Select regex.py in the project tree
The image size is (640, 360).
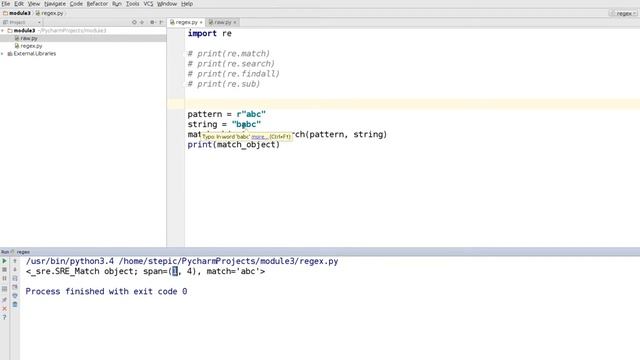[28, 46]
